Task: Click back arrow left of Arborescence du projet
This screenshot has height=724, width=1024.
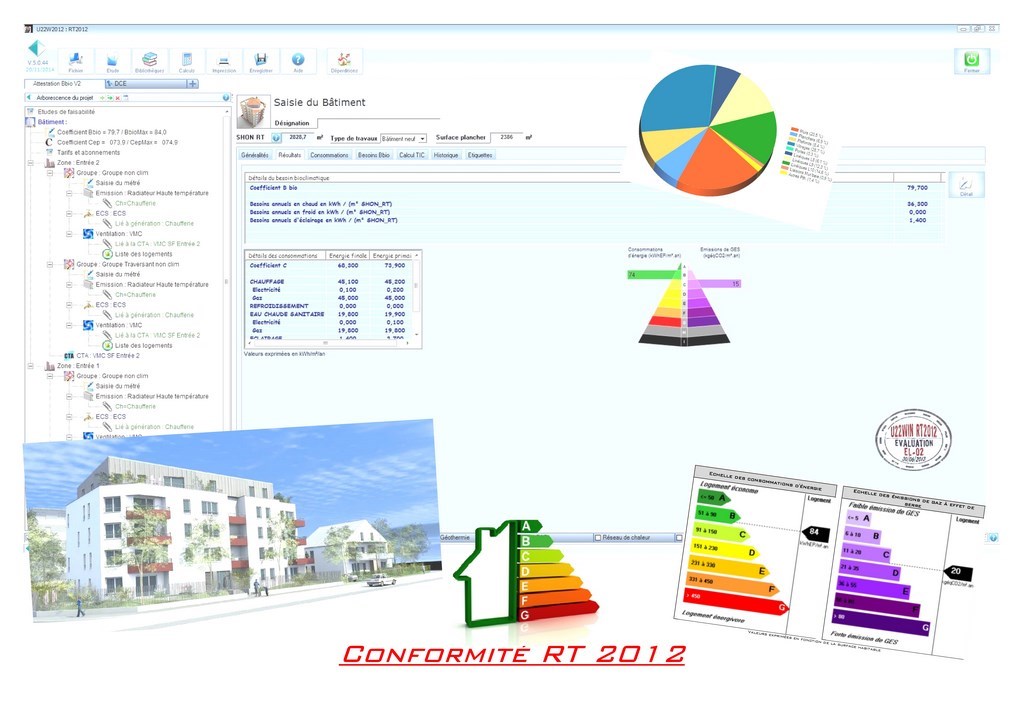Action: click(29, 97)
